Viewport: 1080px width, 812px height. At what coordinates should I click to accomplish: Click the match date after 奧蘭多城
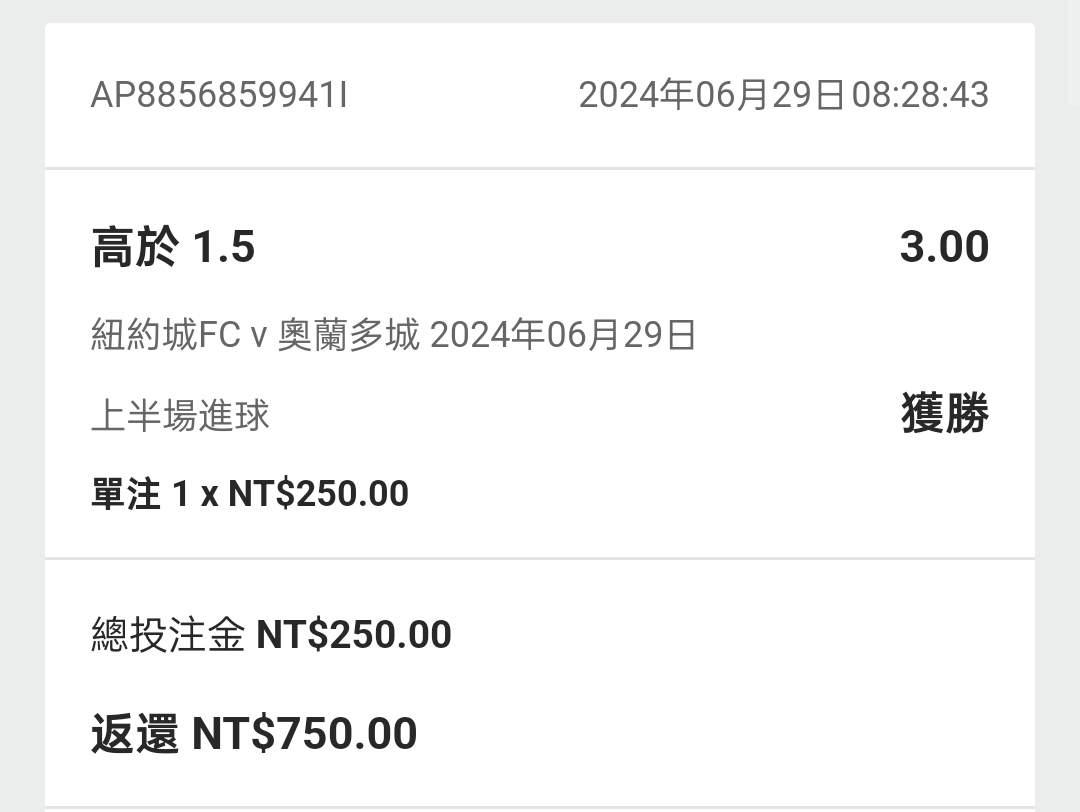pos(563,336)
